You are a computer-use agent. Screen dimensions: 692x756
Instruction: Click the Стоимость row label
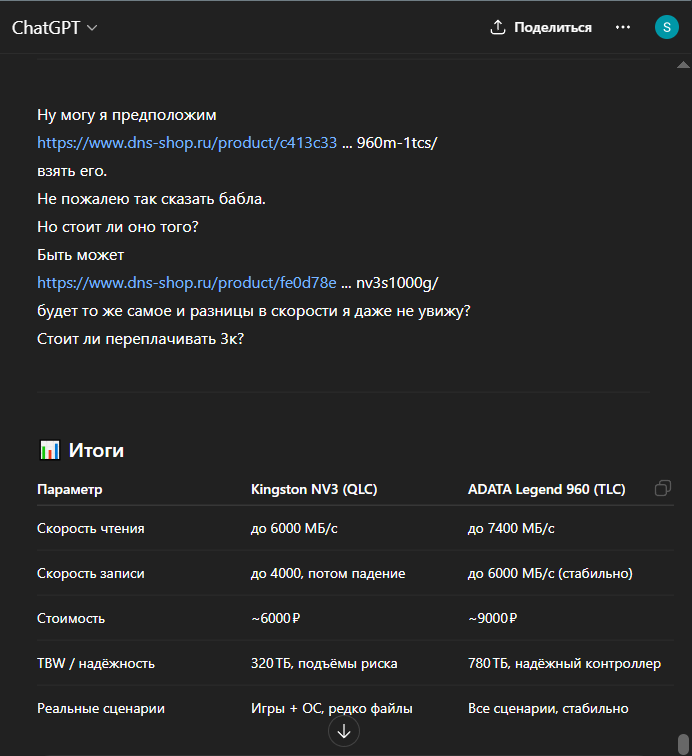(x=71, y=618)
